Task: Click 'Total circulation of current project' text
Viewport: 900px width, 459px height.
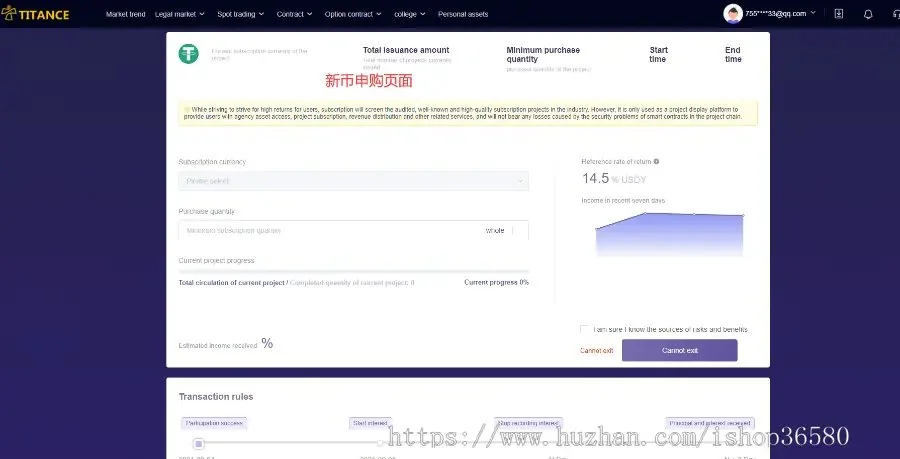Action: pyautogui.click(x=231, y=283)
